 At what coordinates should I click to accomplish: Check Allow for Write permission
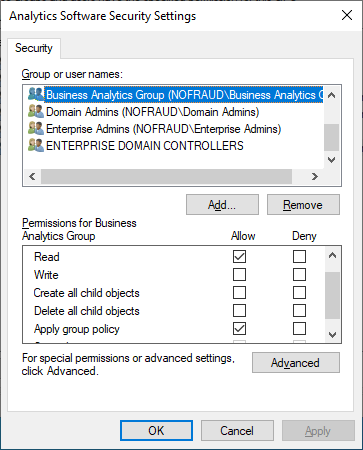tap(239, 275)
